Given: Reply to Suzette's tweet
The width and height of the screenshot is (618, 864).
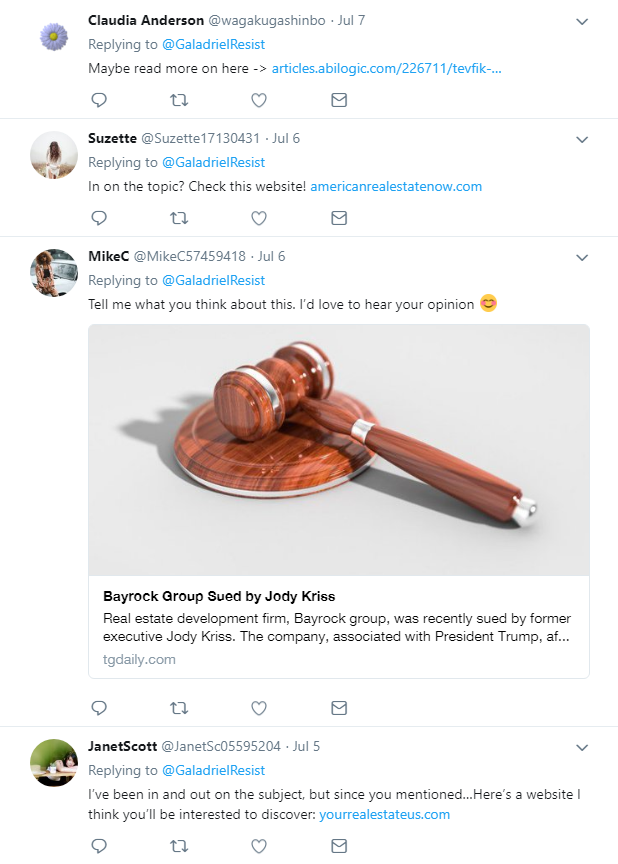Looking at the screenshot, I should [x=99, y=218].
